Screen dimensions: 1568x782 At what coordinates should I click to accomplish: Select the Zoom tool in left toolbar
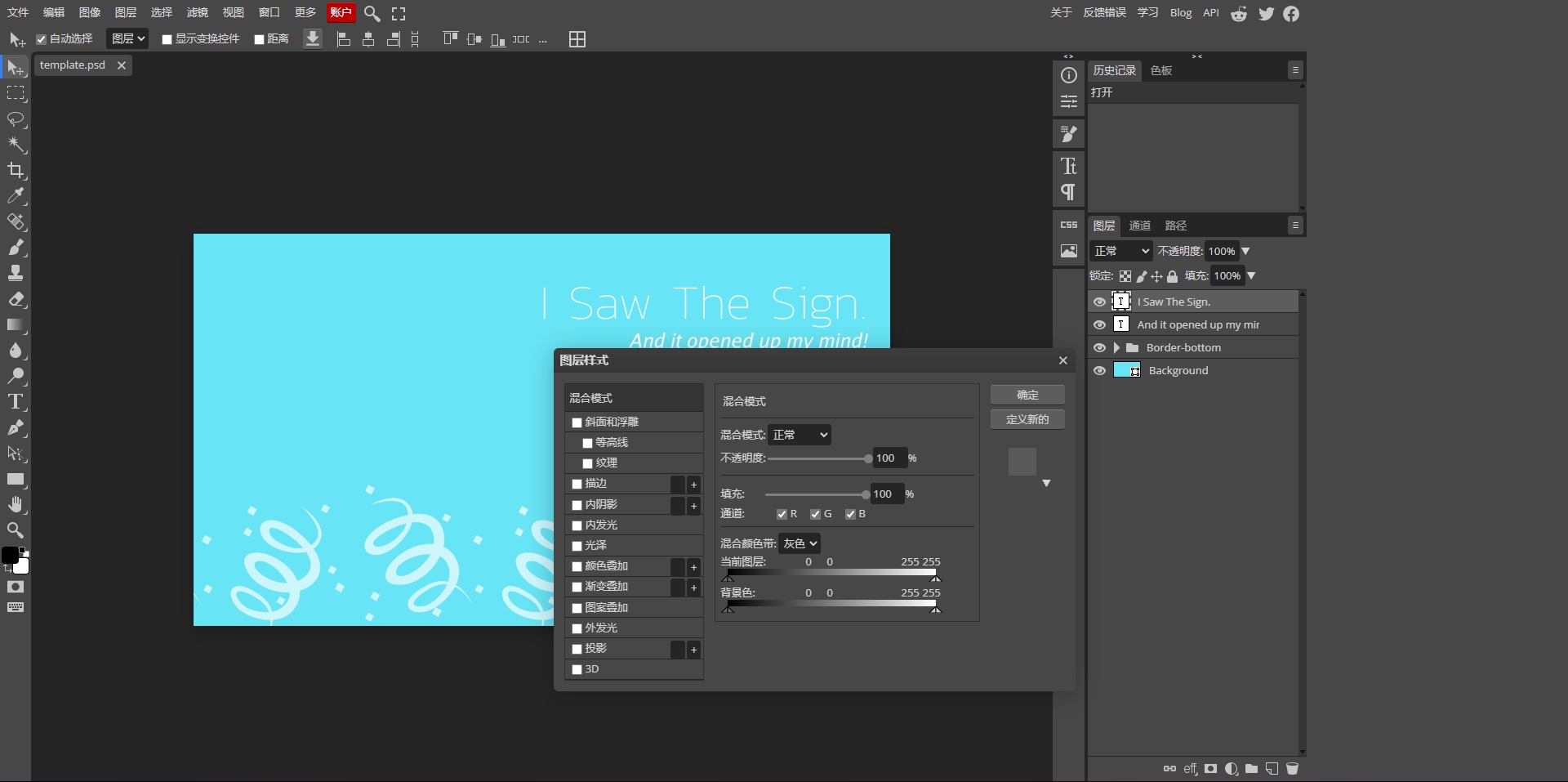(x=16, y=530)
